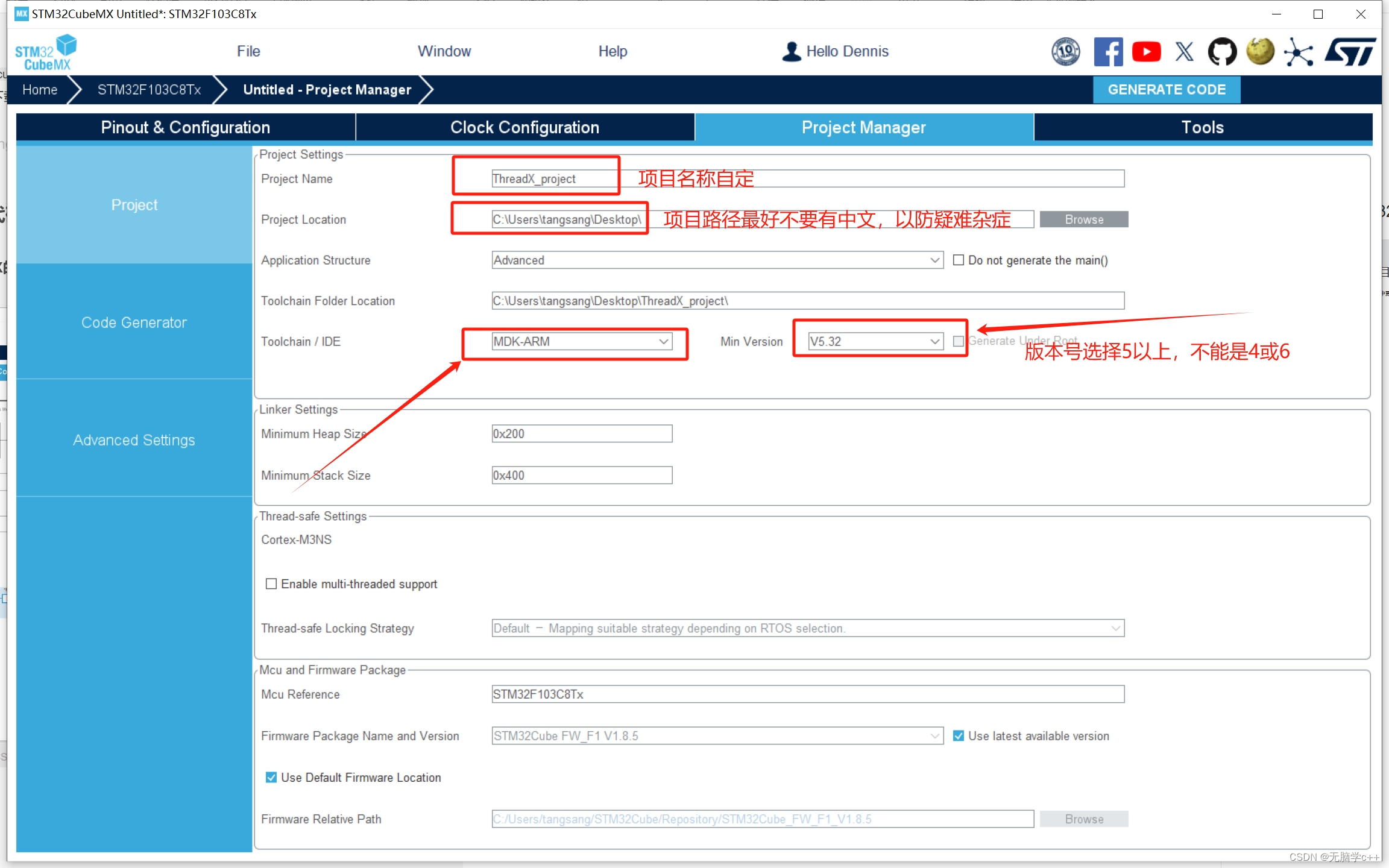
Task: Click the star network community icon
Action: (x=1298, y=52)
